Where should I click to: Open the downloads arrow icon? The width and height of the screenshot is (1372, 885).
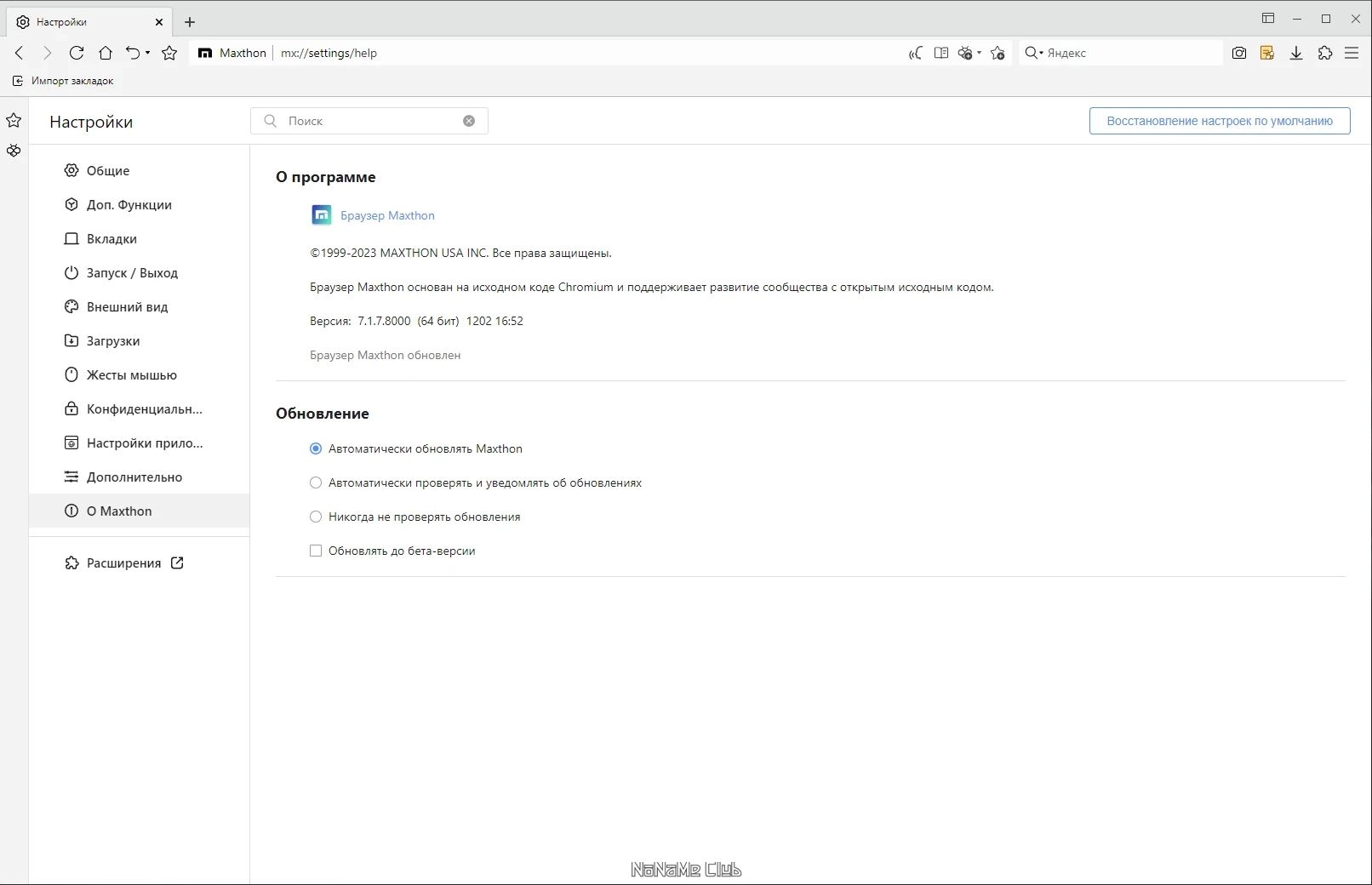point(1296,53)
